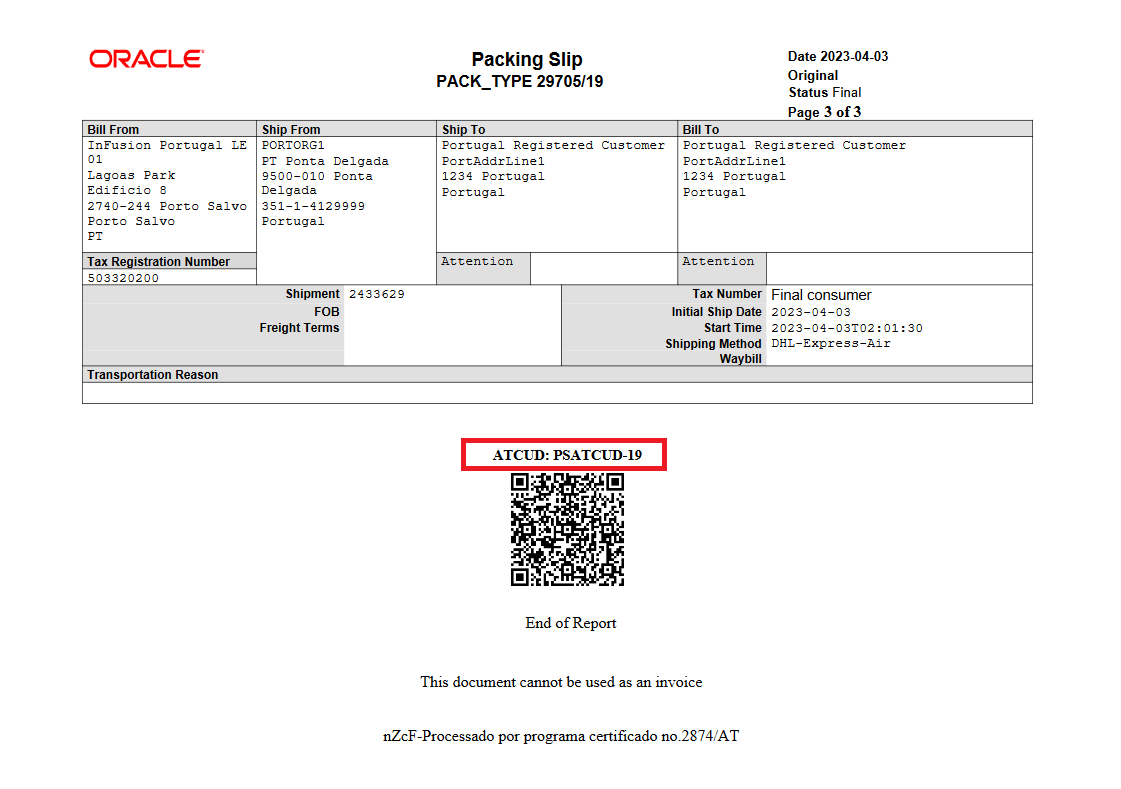Click Tax Registration Number label
1121x789 pixels.
click(159, 262)
